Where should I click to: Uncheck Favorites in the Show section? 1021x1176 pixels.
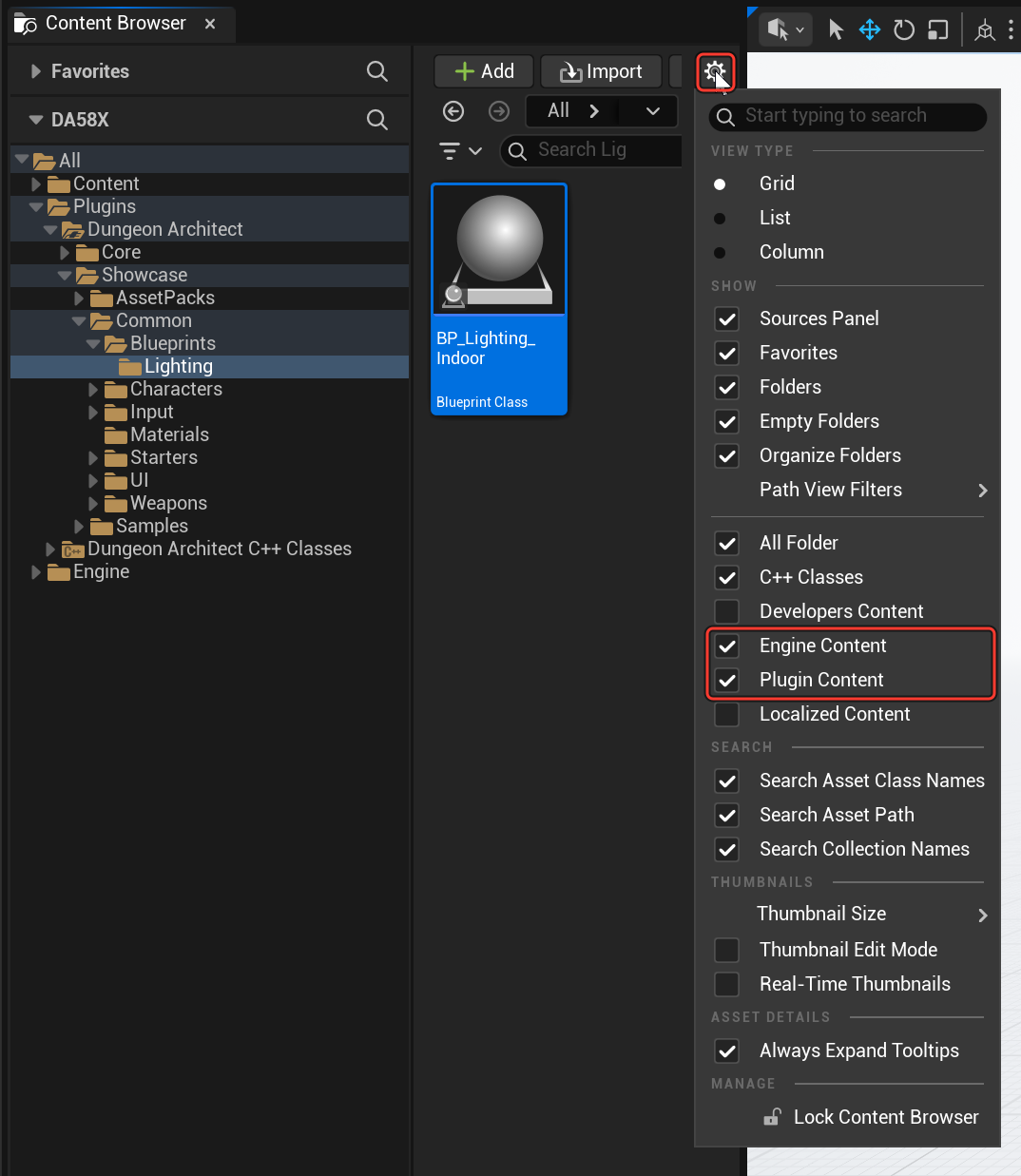point(727,353)
